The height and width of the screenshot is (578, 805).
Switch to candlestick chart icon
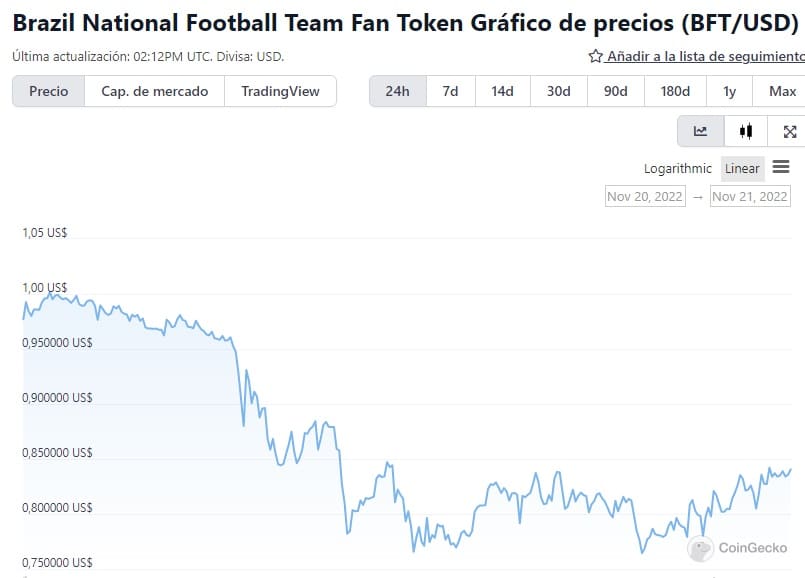point(745,131)
